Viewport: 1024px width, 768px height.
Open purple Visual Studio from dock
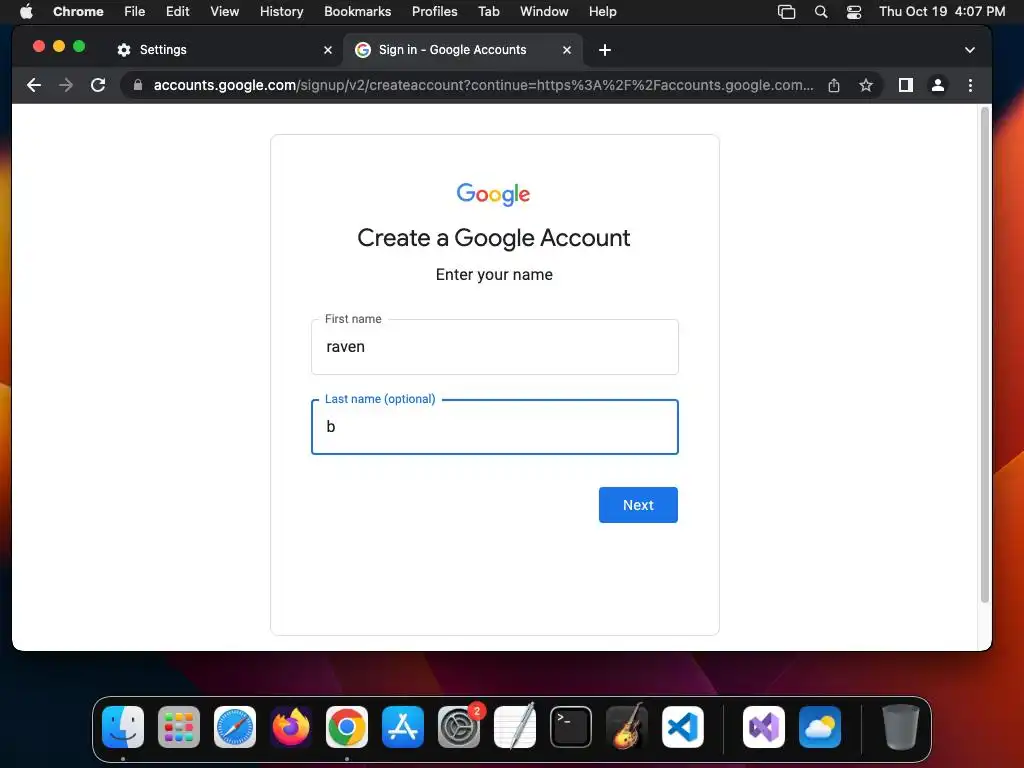[x=764, y=727]
